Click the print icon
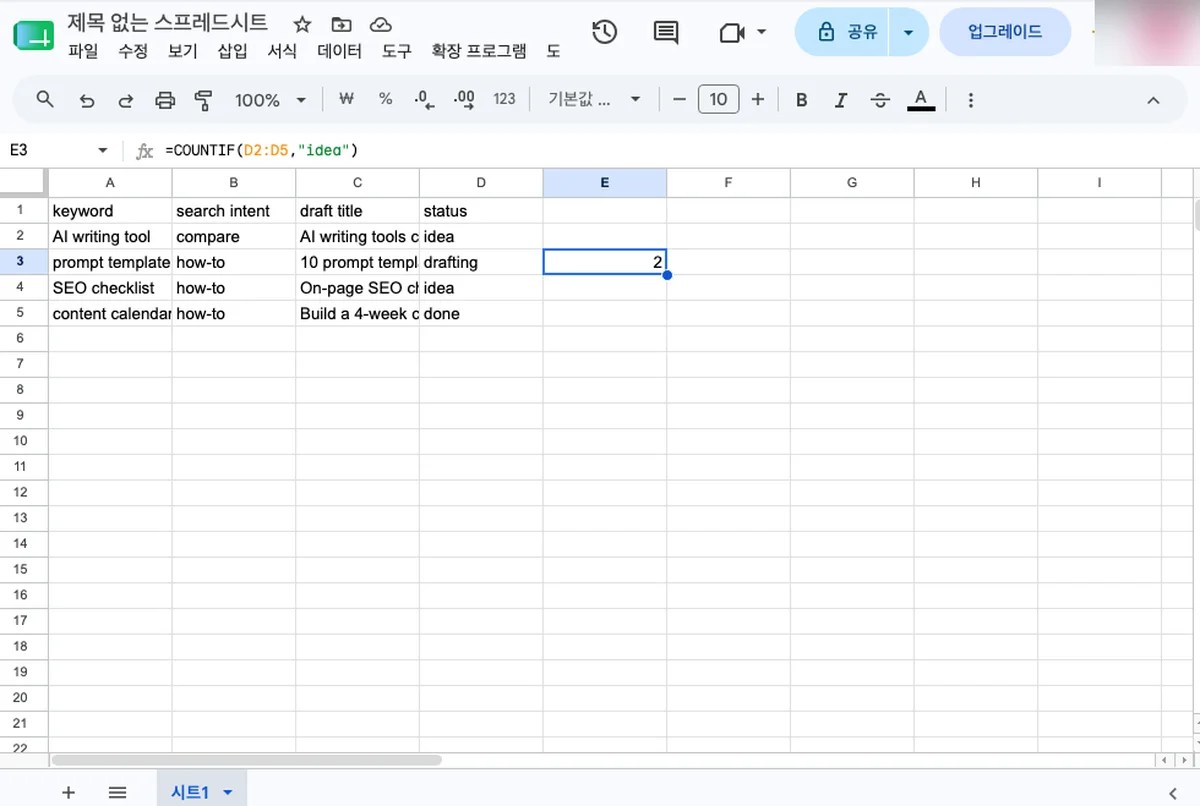The height and width of the screenshot is (806, 1200). point(165,100)
